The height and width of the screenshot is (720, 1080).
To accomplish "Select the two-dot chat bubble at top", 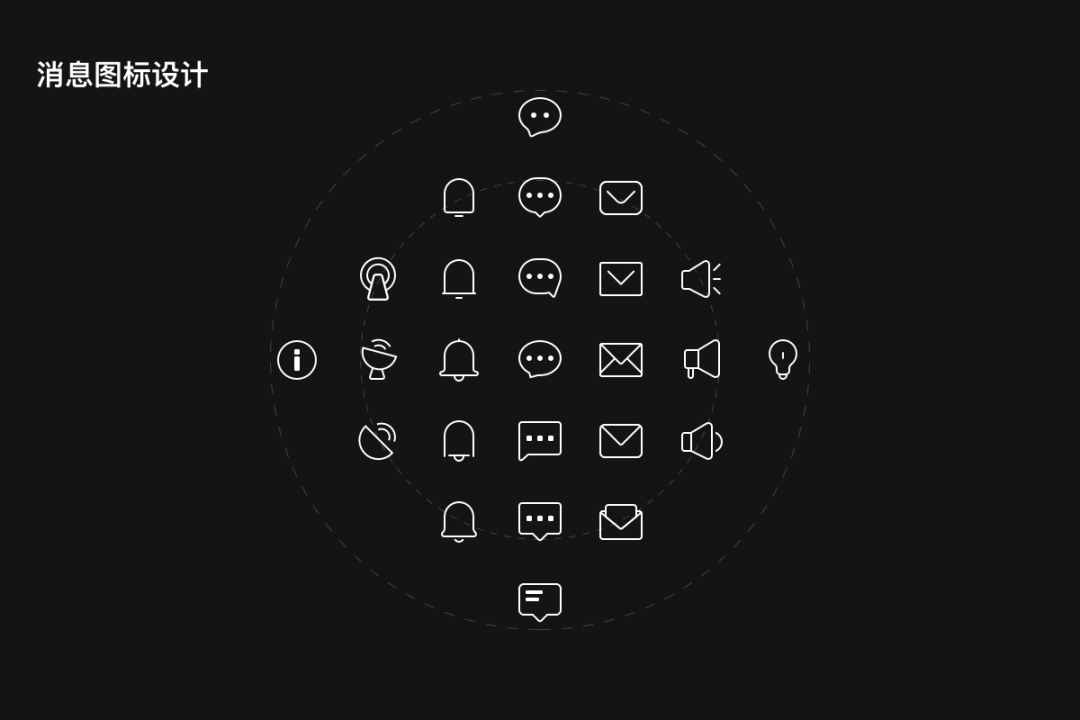I will point(540,117).
